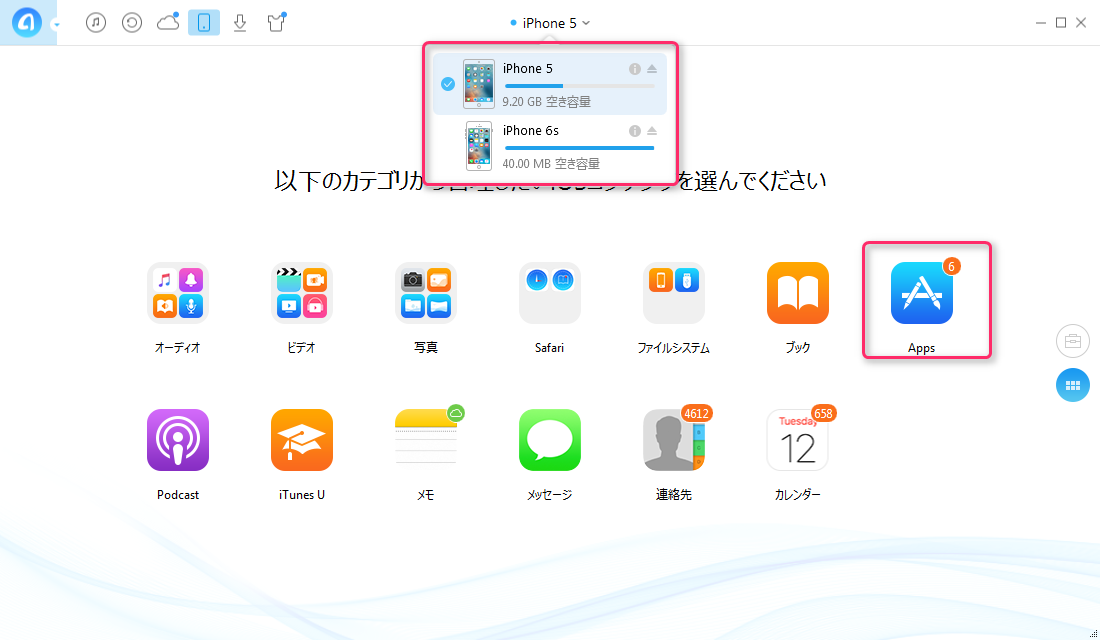Eject iPhone 5
Viewport: 1100px width, 640px height.
click(x=652, y=69)
